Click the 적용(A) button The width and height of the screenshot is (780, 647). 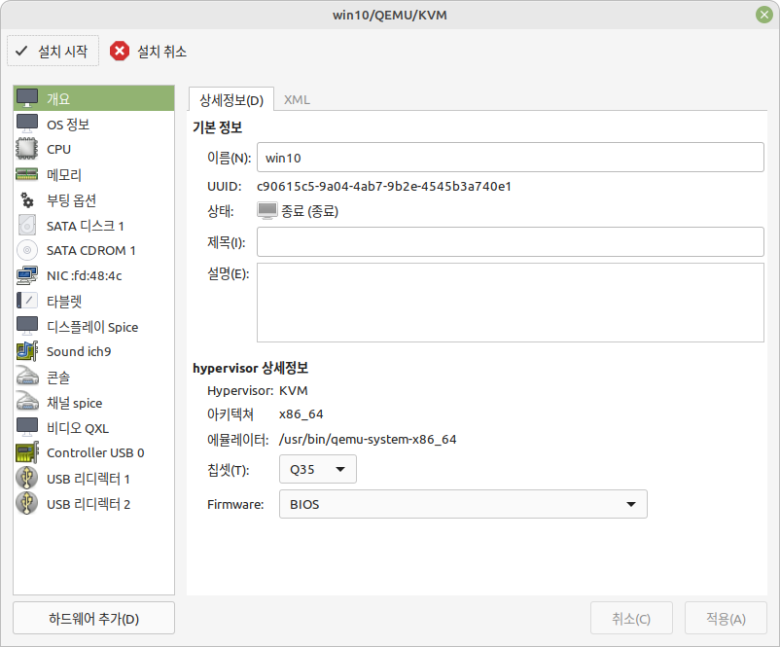pyautogui.click(x=726, y=618)
